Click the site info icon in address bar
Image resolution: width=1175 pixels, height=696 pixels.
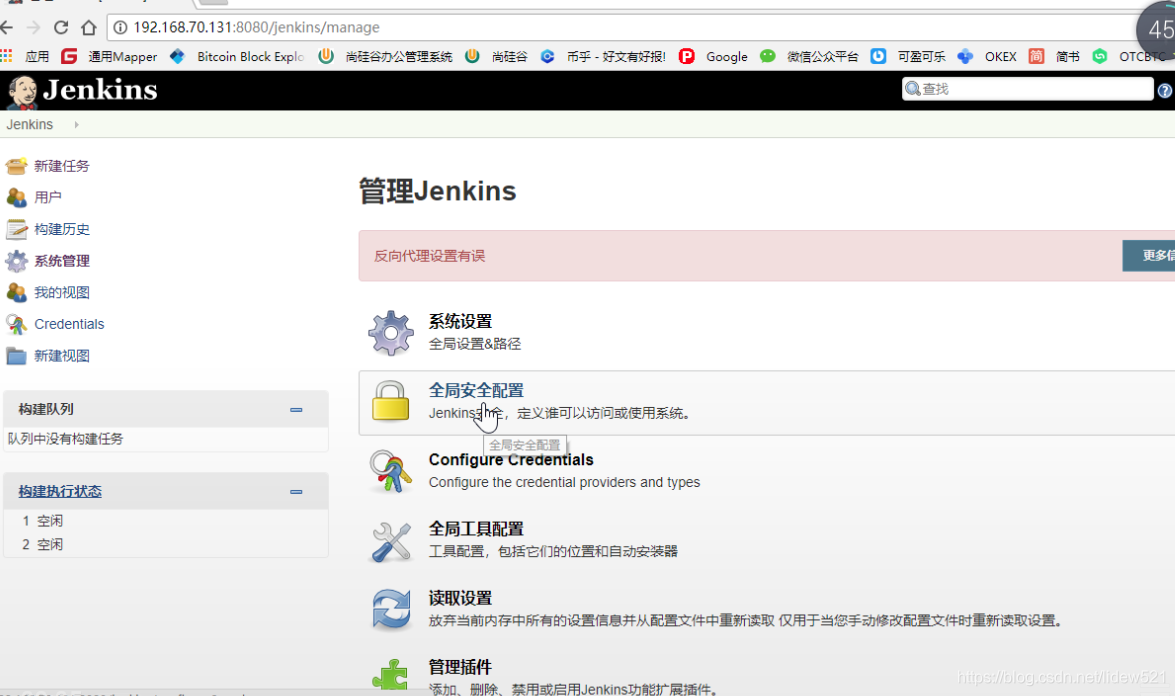click(x=120, y=28)
